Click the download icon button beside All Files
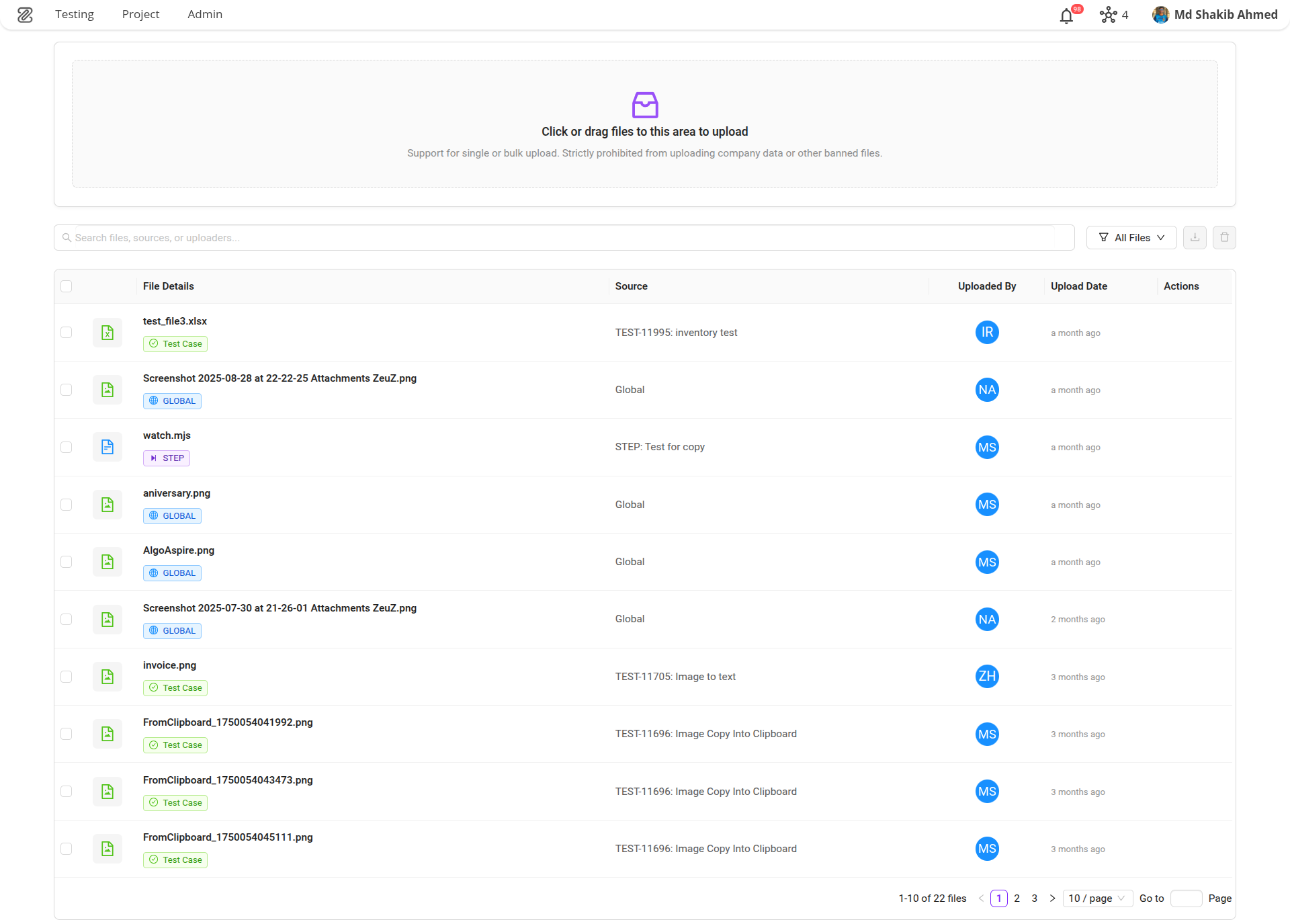This screenshot has width=1290, height=924. click(1195, 237)
